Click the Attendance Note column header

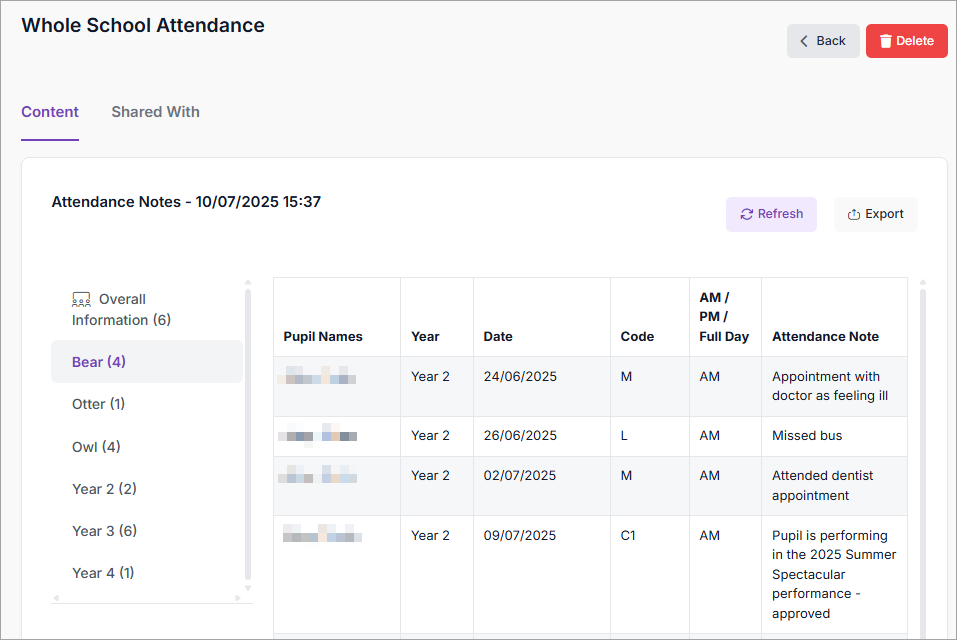point(825,336)
